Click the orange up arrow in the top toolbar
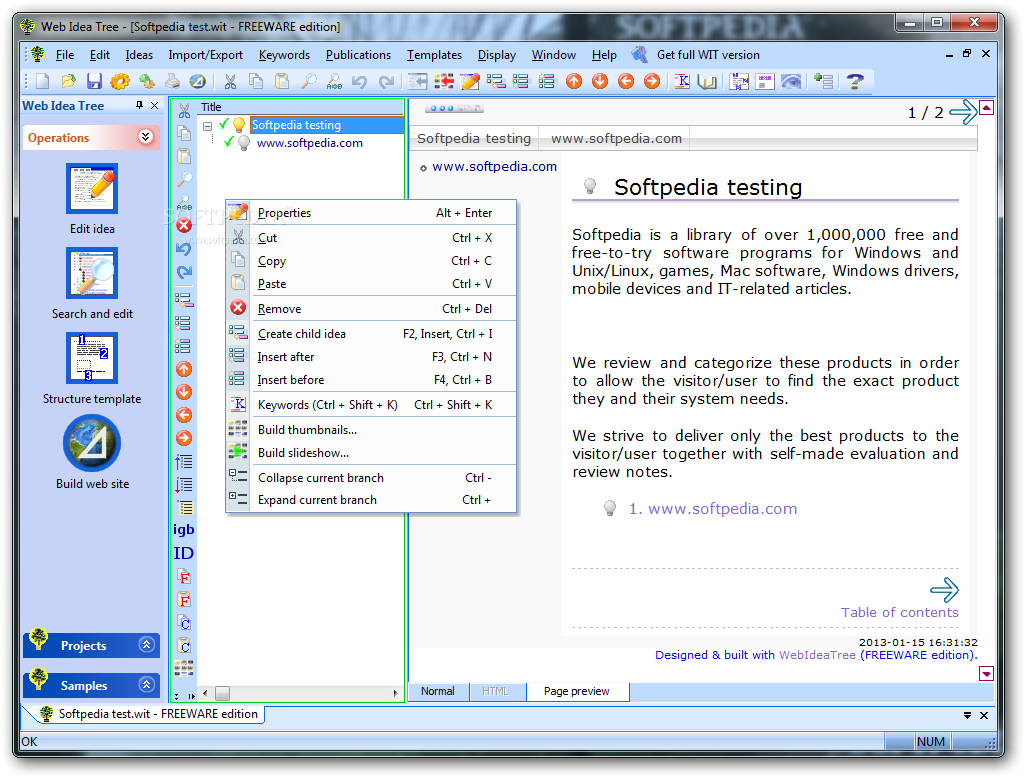This screenshot has width=1025, height=778. point(574,81)
